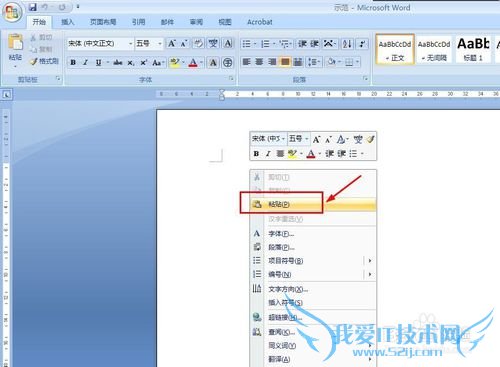Image resolution: width=500 pixels, height=367 pixels.
Task: Choose 文字方向(X)... in the context menu
Action: click(313, 289)
